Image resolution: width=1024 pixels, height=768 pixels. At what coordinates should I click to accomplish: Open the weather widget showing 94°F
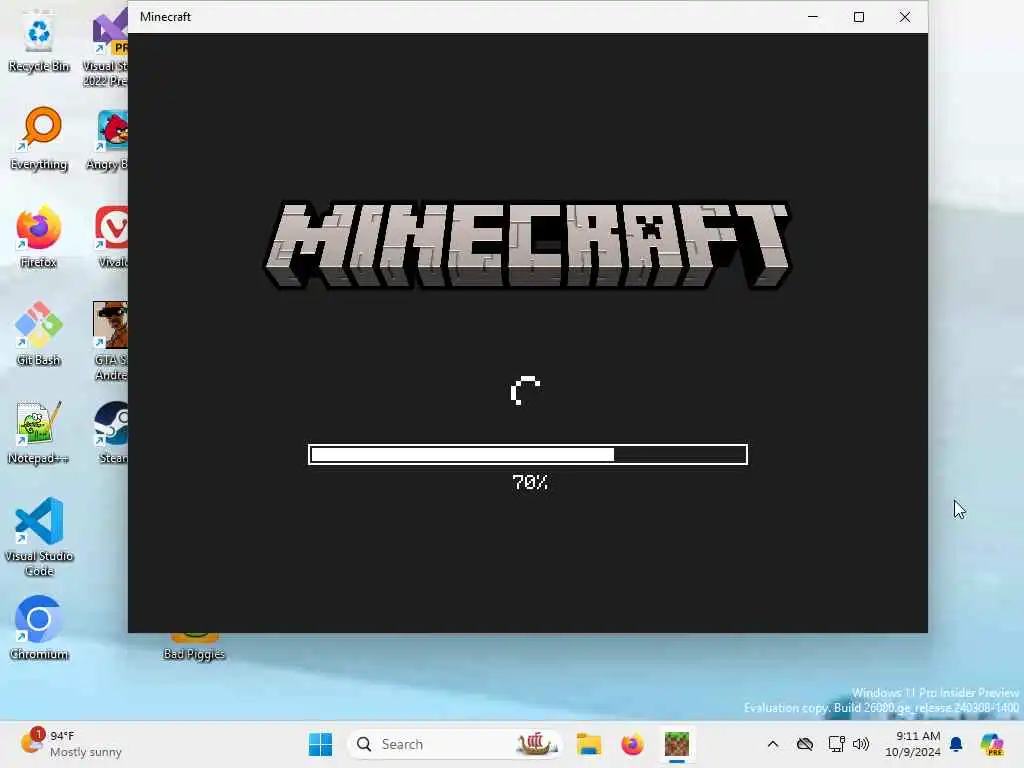point(70,744)
